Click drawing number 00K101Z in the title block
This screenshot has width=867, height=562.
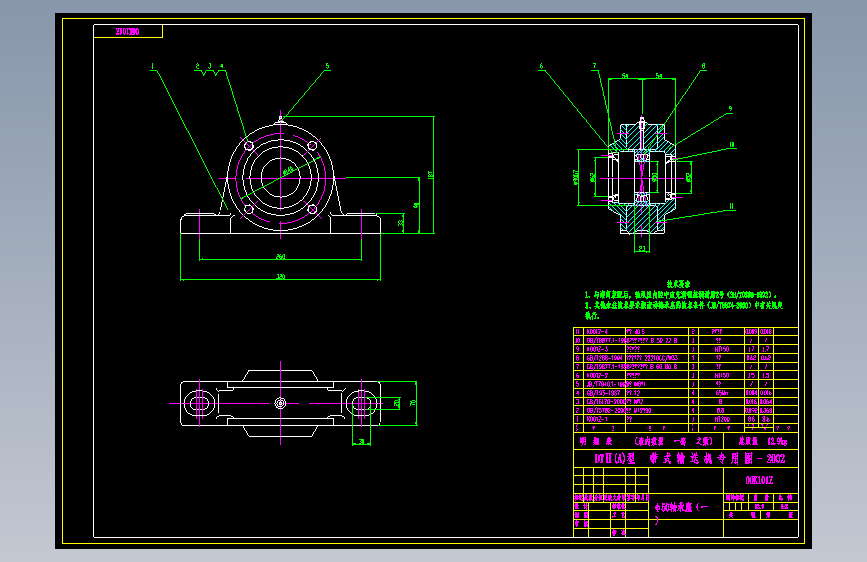[x=759, y=480]
